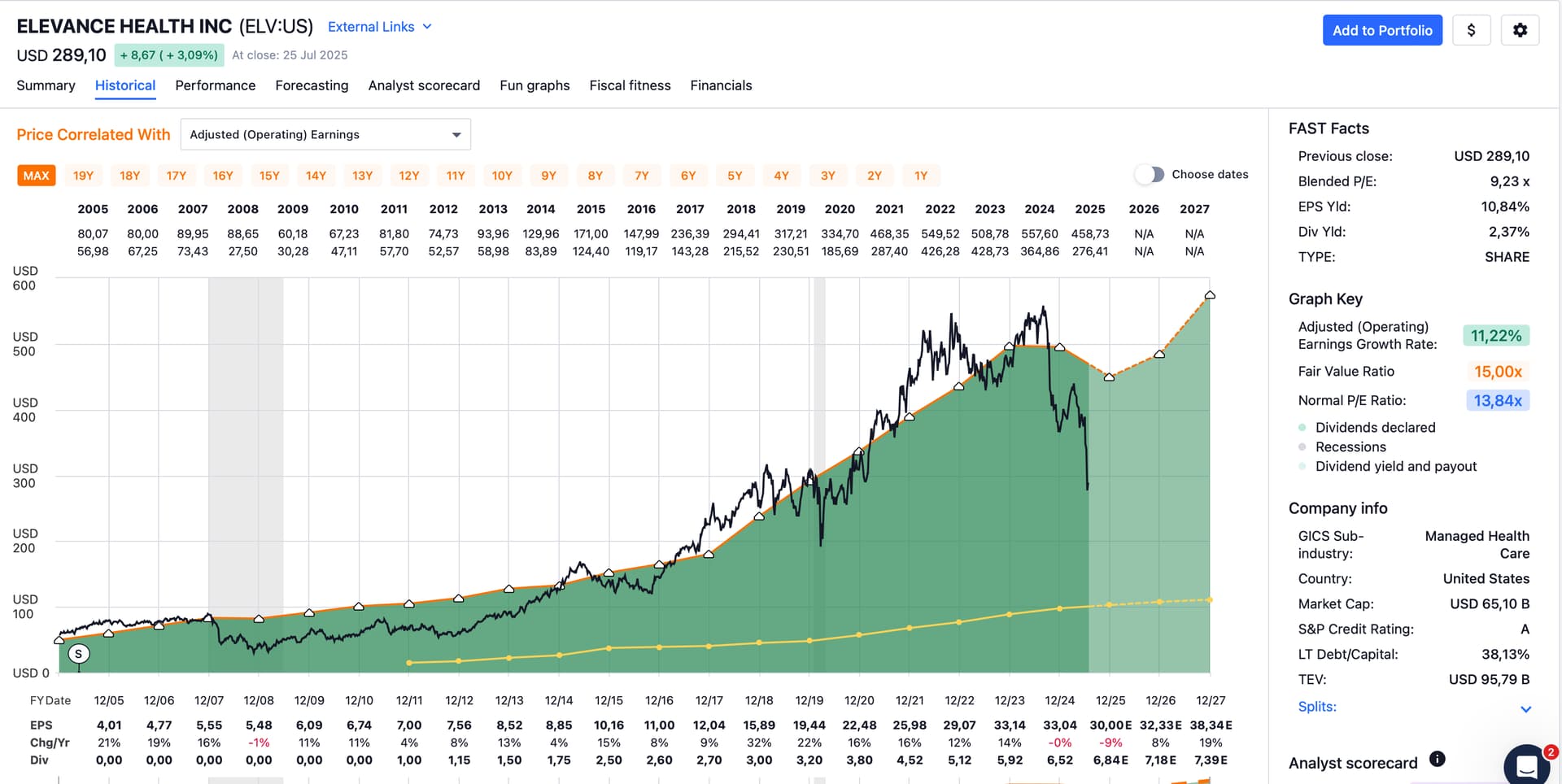Select the 10Y time range button

(502, 176)
